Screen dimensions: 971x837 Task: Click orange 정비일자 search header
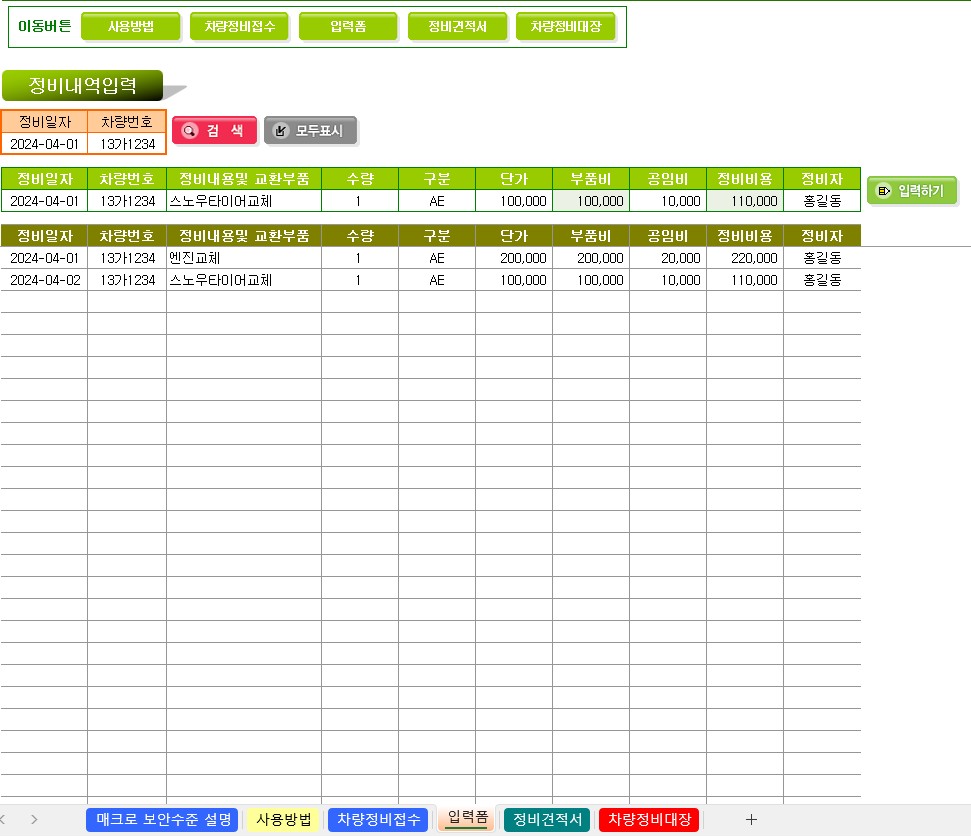click(x=45, y=122)
